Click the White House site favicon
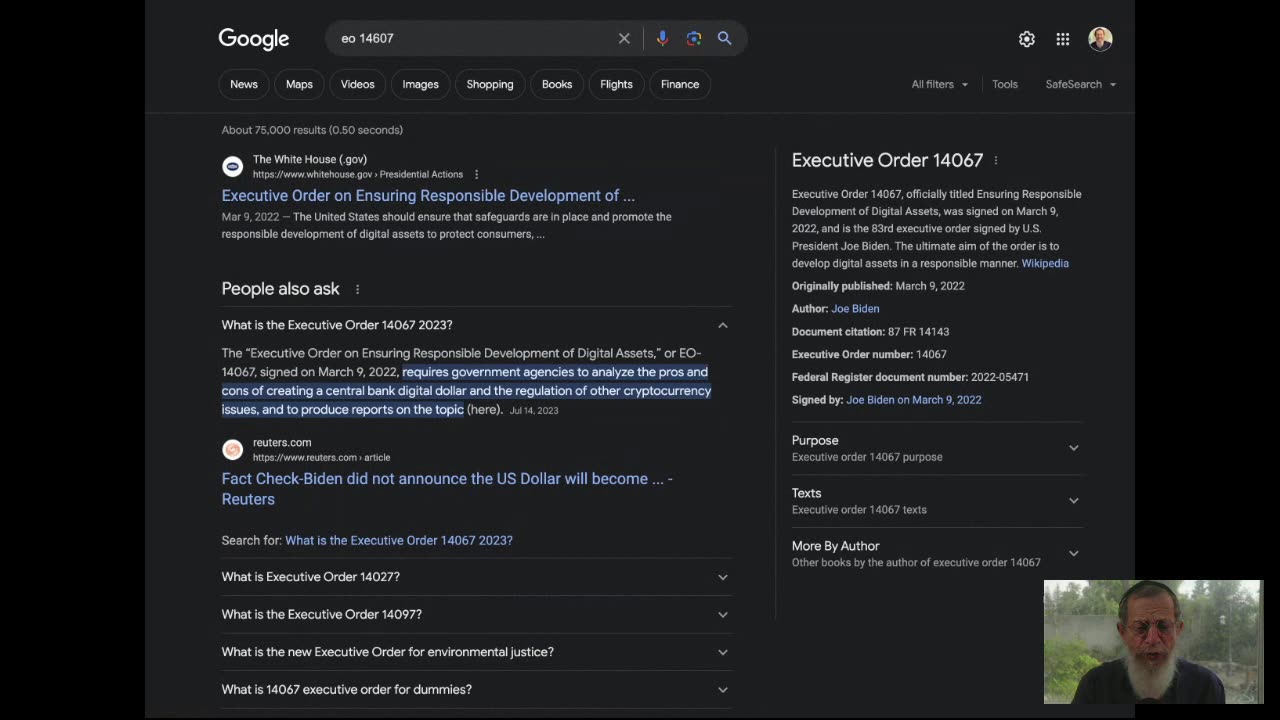 pyautogui.click(x=232, y=166)
